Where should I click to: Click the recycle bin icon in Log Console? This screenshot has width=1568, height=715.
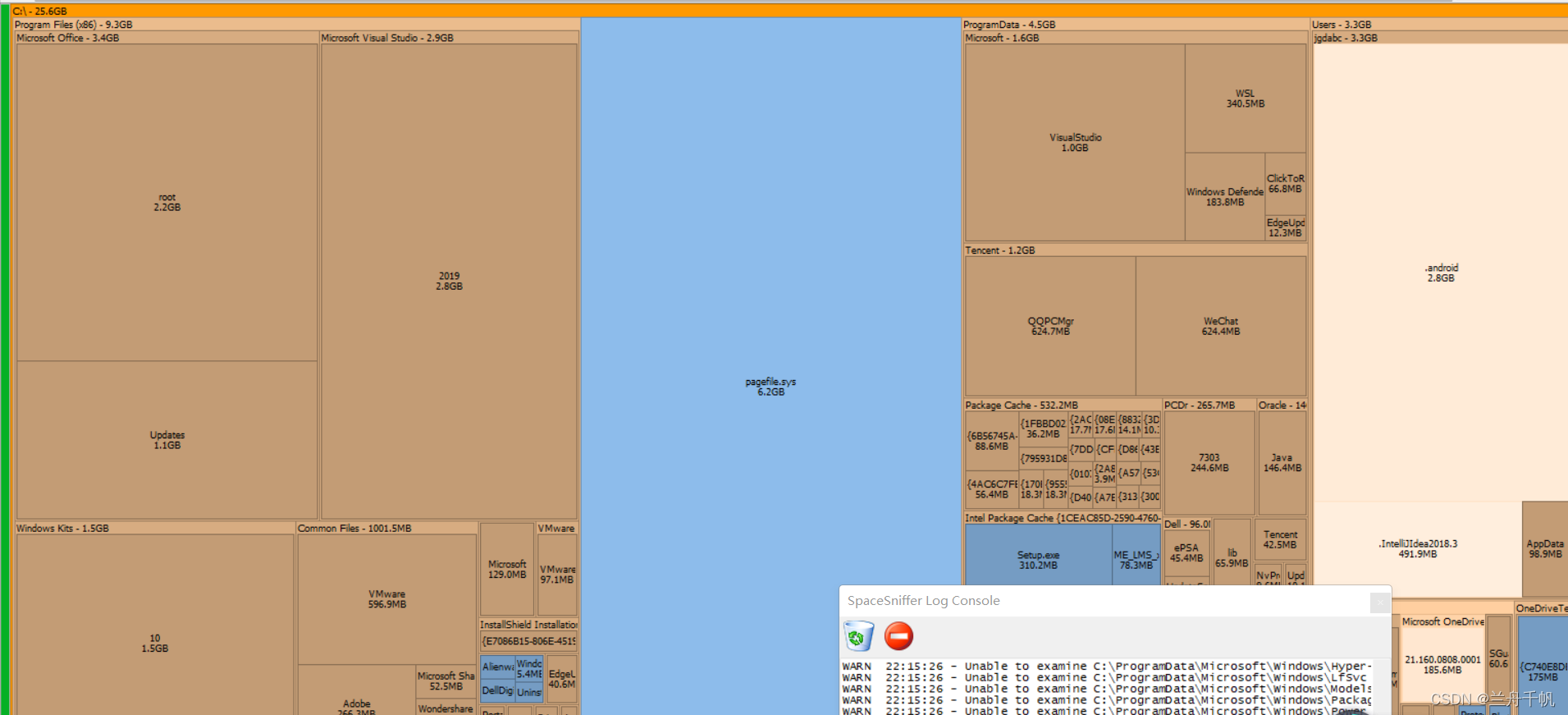tap(858, 636)
